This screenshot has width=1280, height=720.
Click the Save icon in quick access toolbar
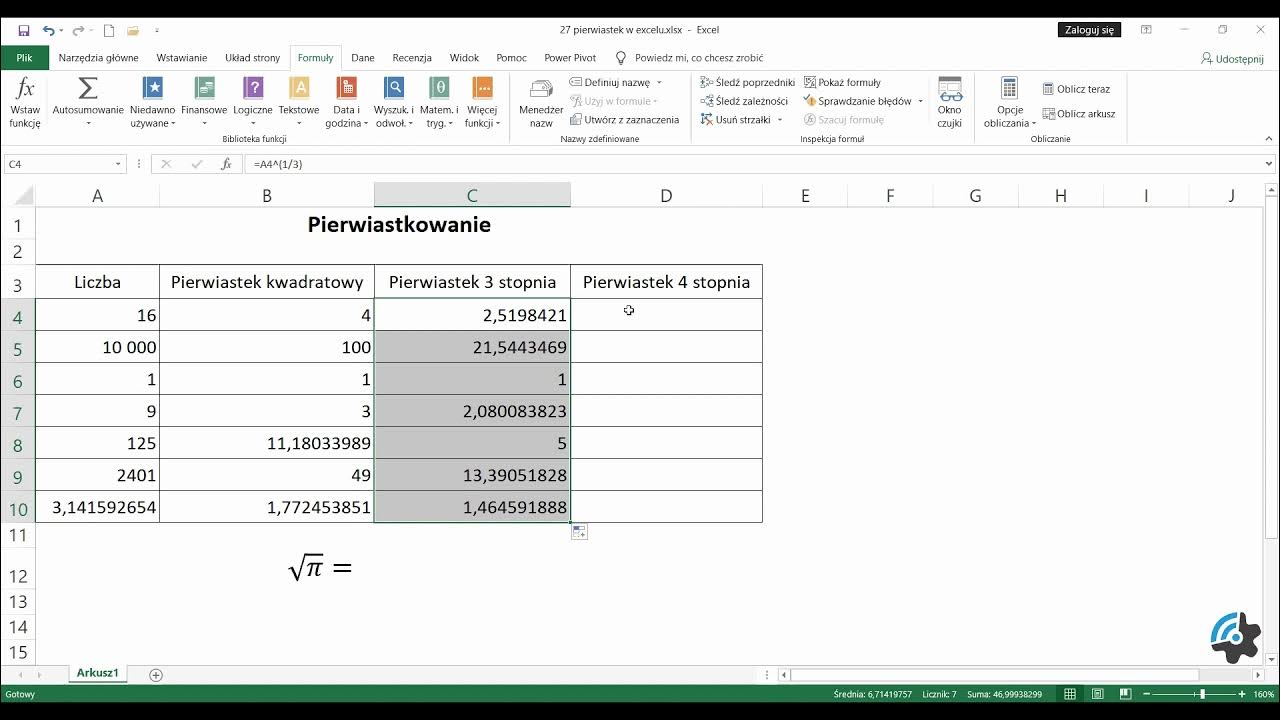[24, 31]
